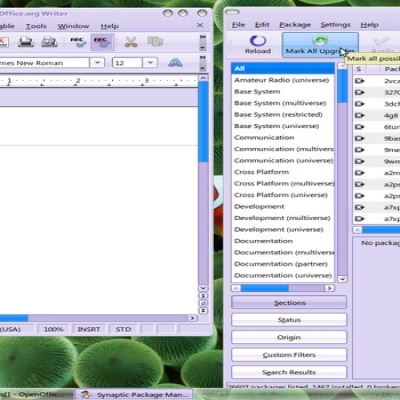
Task: Select Cross Platform (universe) section
Action: 283,195
